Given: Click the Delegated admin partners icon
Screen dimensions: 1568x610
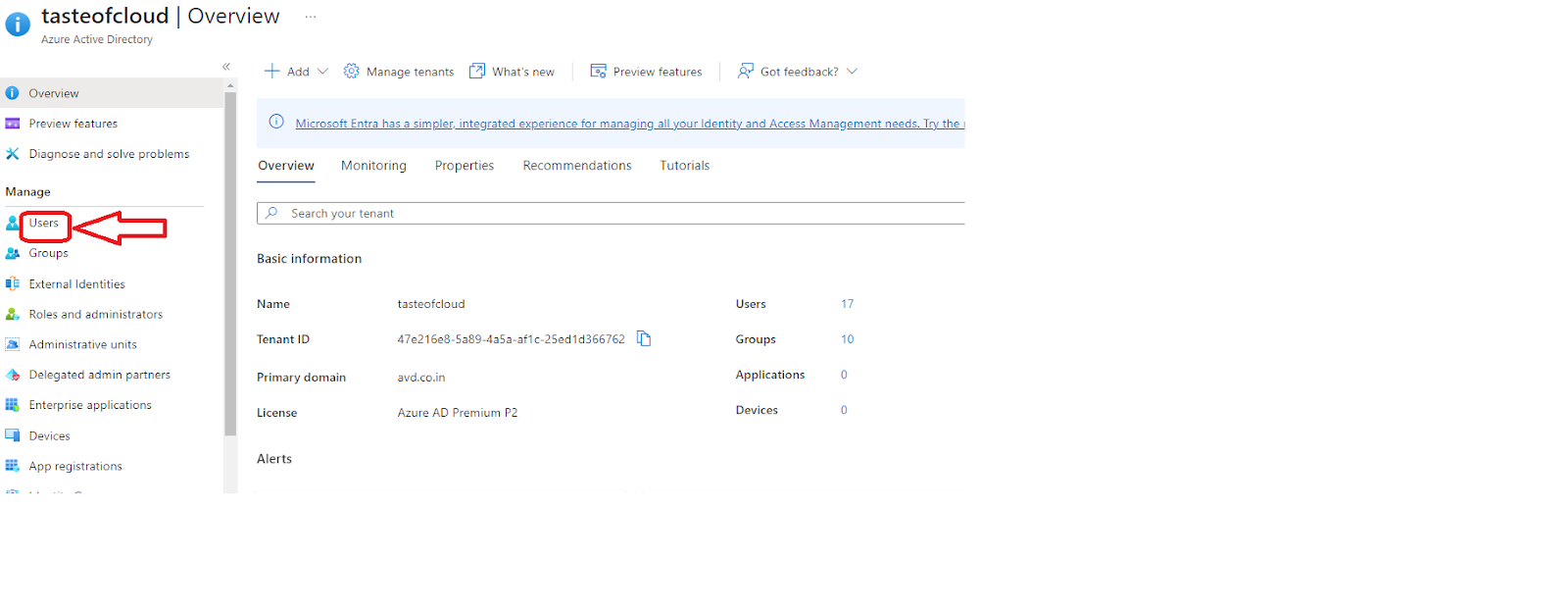Looking at the screenshot, I should (x=13, y=375).
